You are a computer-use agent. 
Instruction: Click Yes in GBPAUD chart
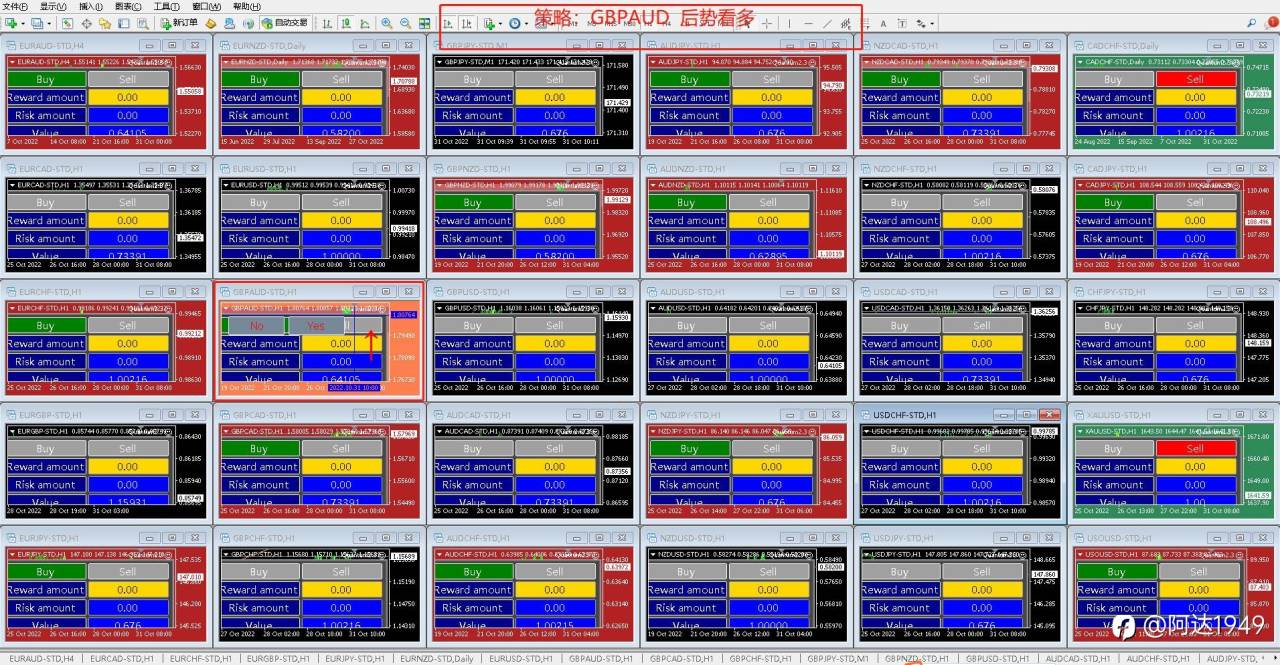click(x=316, y=325)
